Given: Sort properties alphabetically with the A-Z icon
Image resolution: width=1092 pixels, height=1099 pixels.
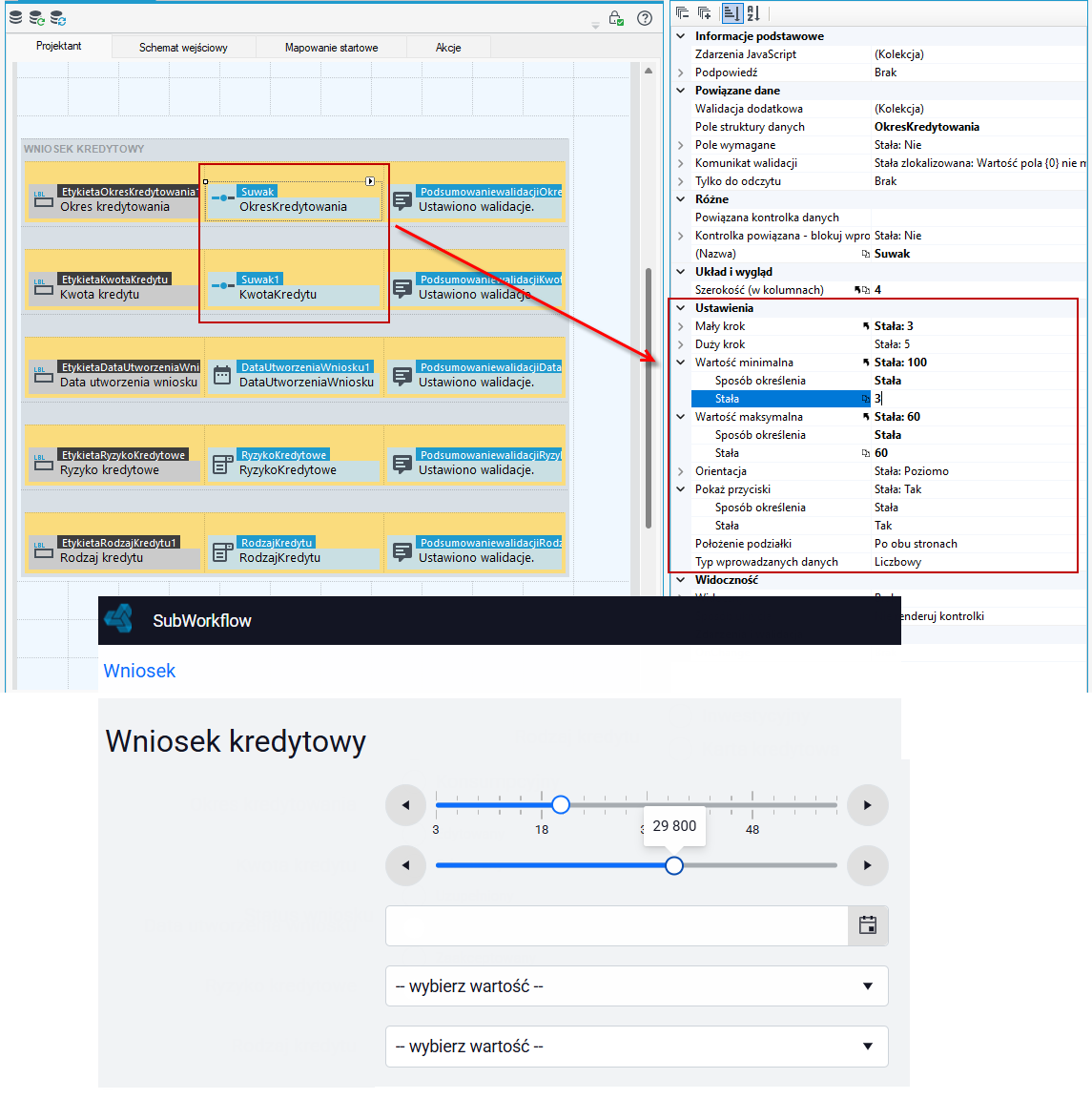Looking at the screenshot, I should point(753,12).
